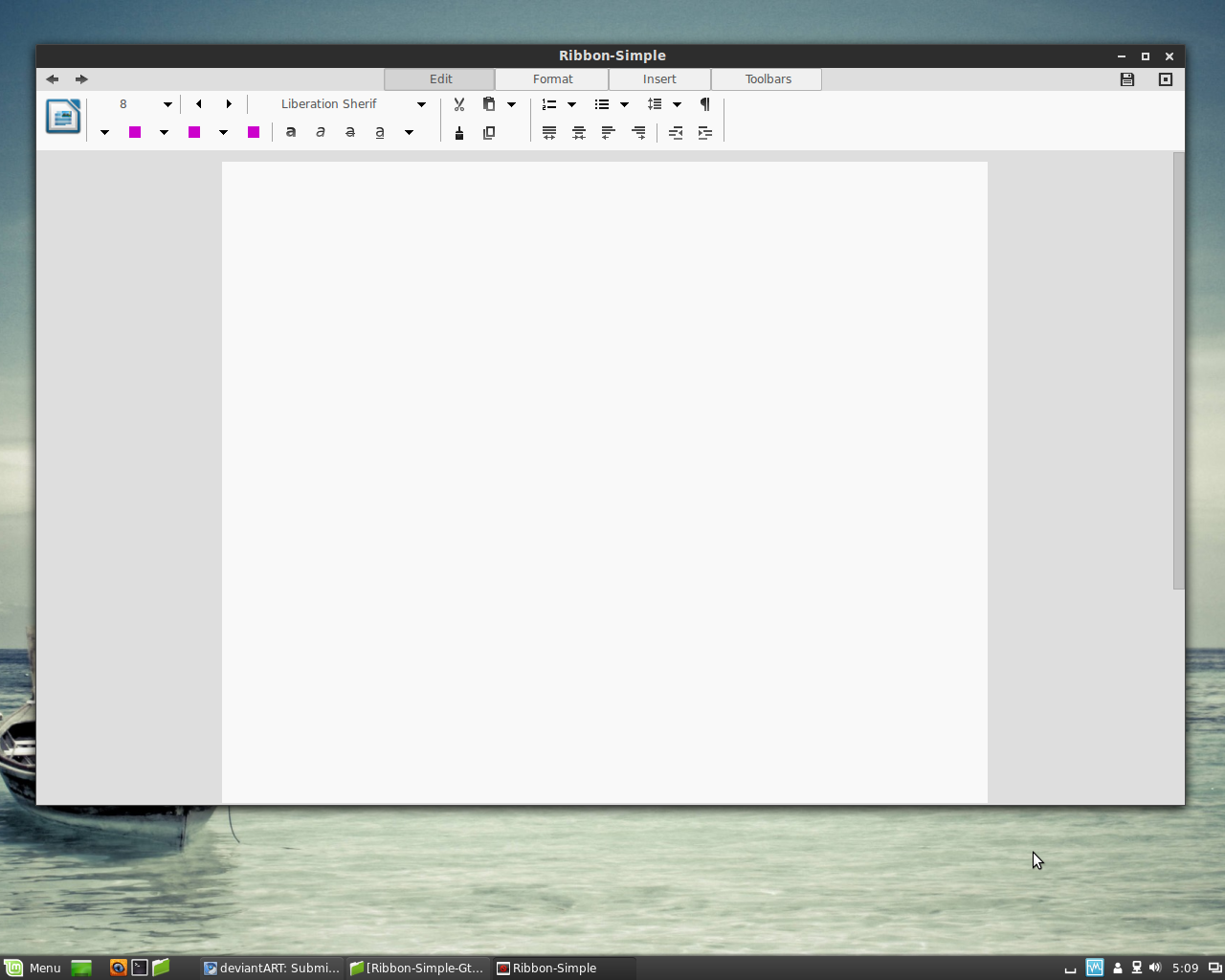1225x980 pixels.
Task: Open the file manager launcher in taskbar
Action: pyautogui.click(x=161, y=968)
